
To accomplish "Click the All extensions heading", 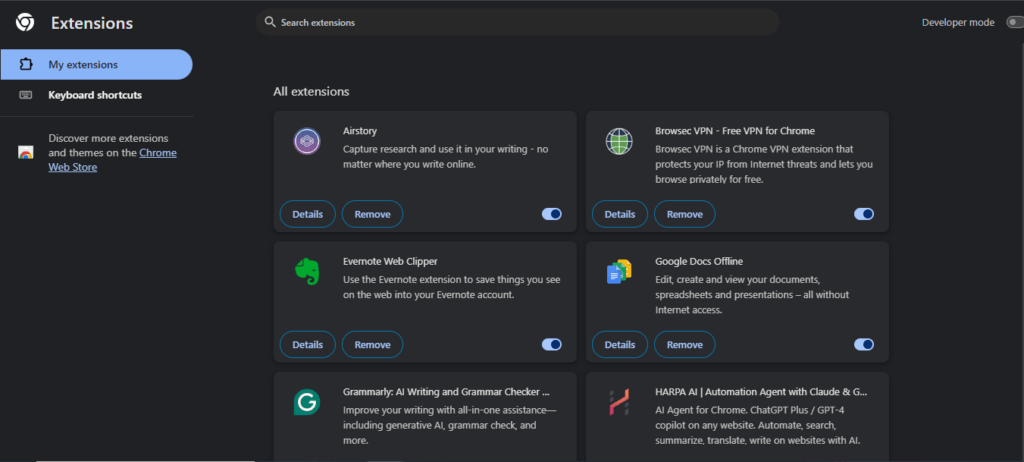I will tap(311, 91).
